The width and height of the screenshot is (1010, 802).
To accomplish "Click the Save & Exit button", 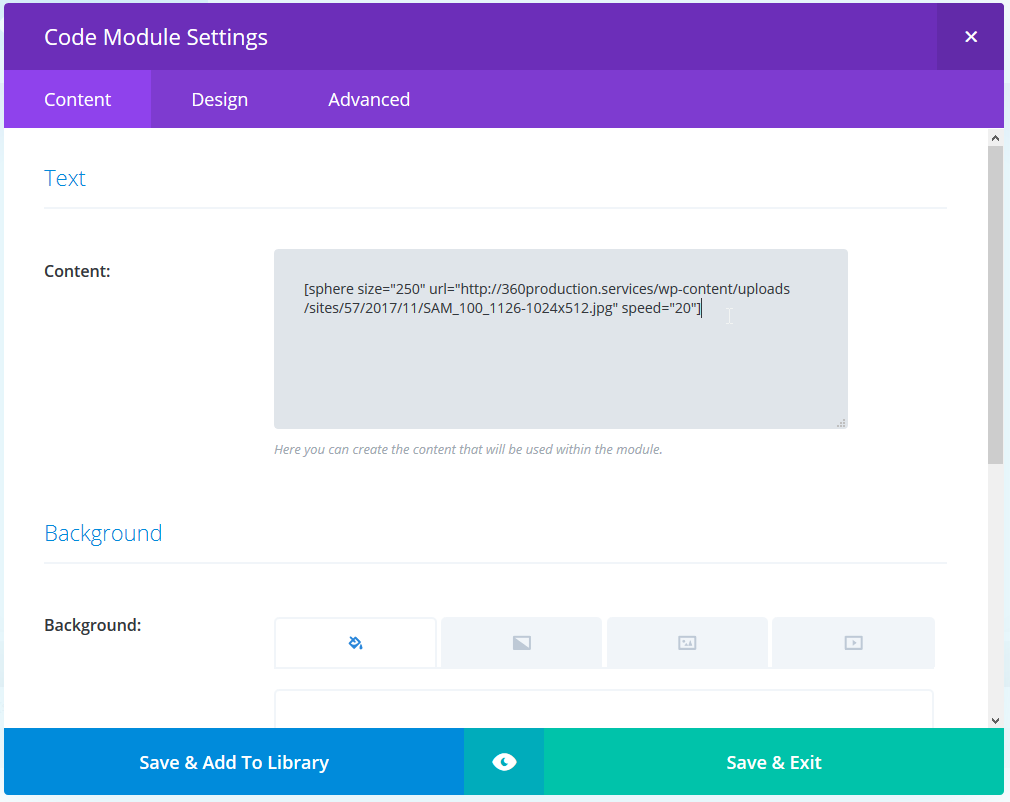I will (x=774, y=762).
